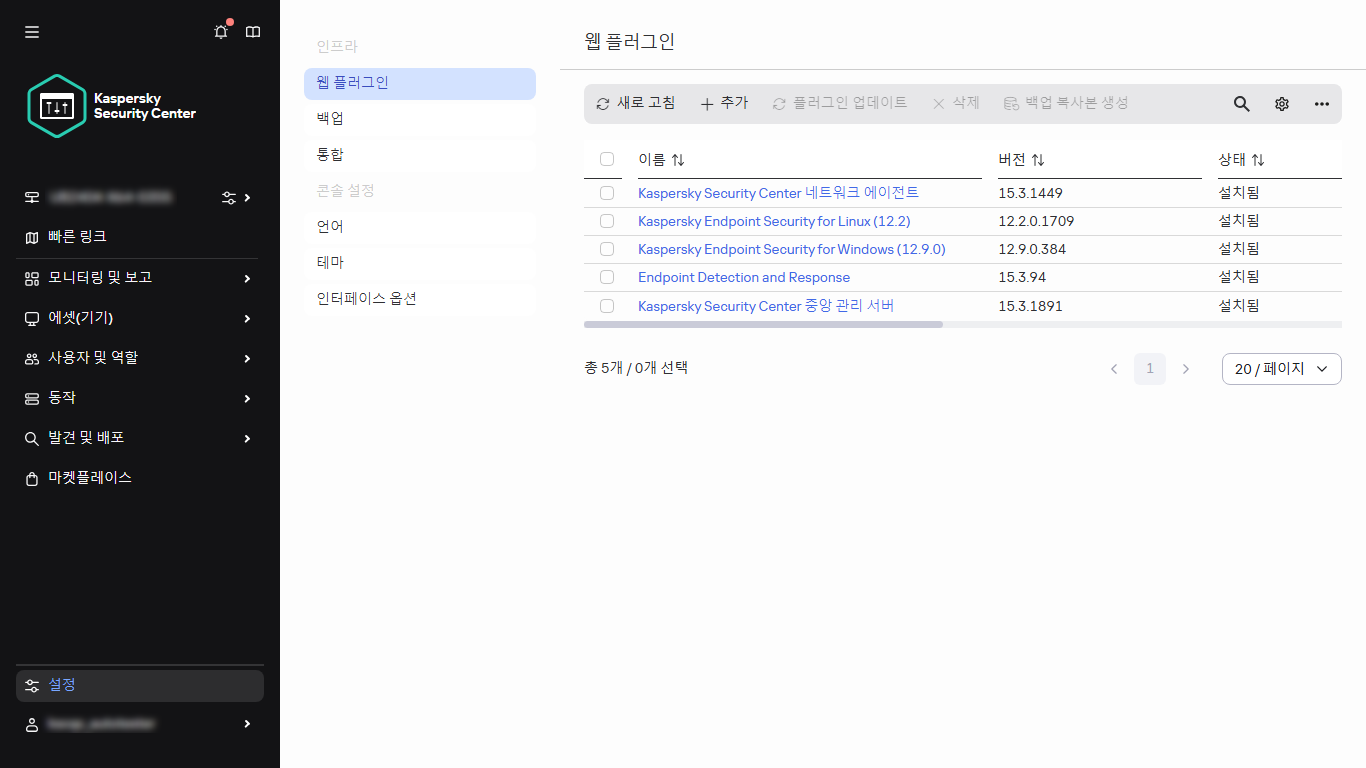1366x768 pixels.
Task: Select the Endpoint Detection and Response checkbox
Action: (606, 277)
